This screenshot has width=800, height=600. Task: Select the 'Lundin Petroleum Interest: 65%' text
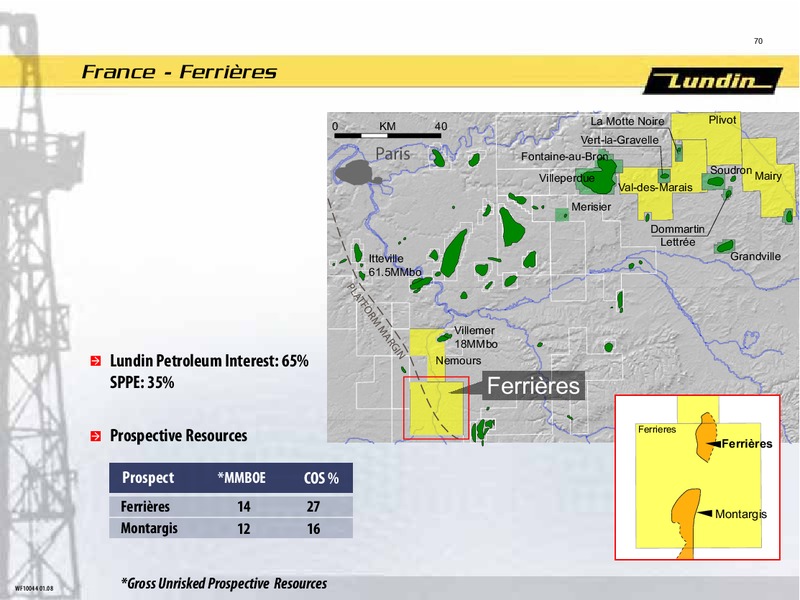point(209,361)
